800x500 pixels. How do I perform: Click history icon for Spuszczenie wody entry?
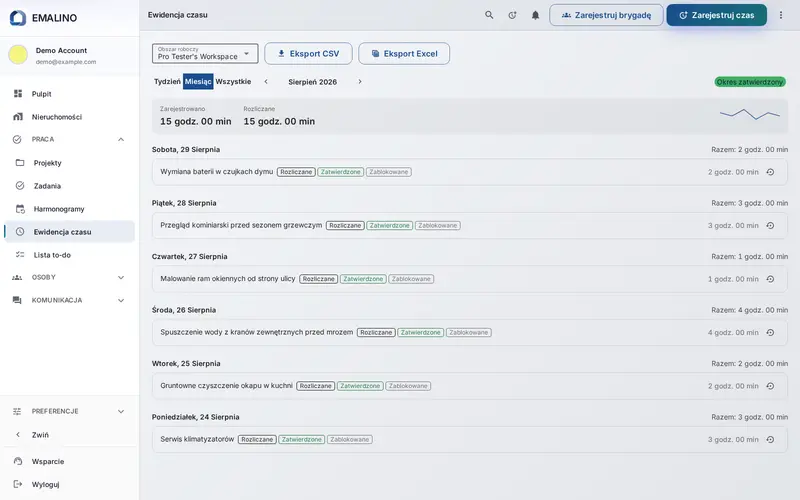(770, 333)
